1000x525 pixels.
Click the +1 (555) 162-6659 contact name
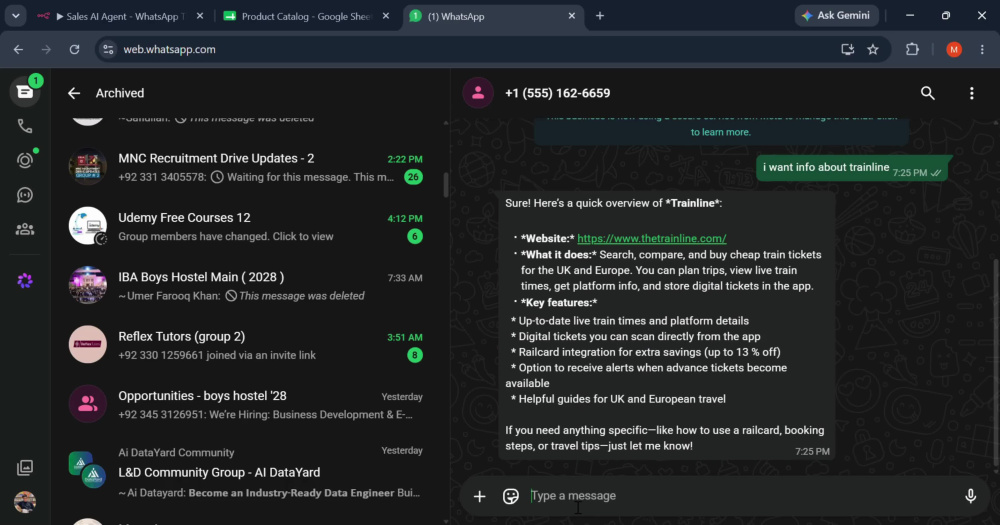click(557, 93)
